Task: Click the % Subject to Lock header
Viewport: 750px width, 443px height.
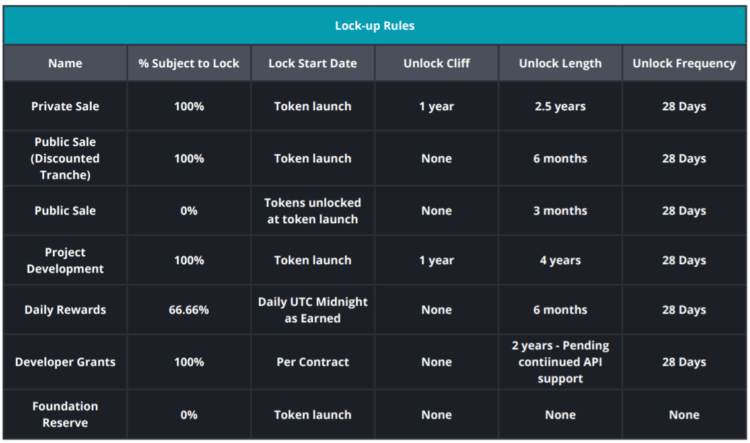Action: [189, 63]
